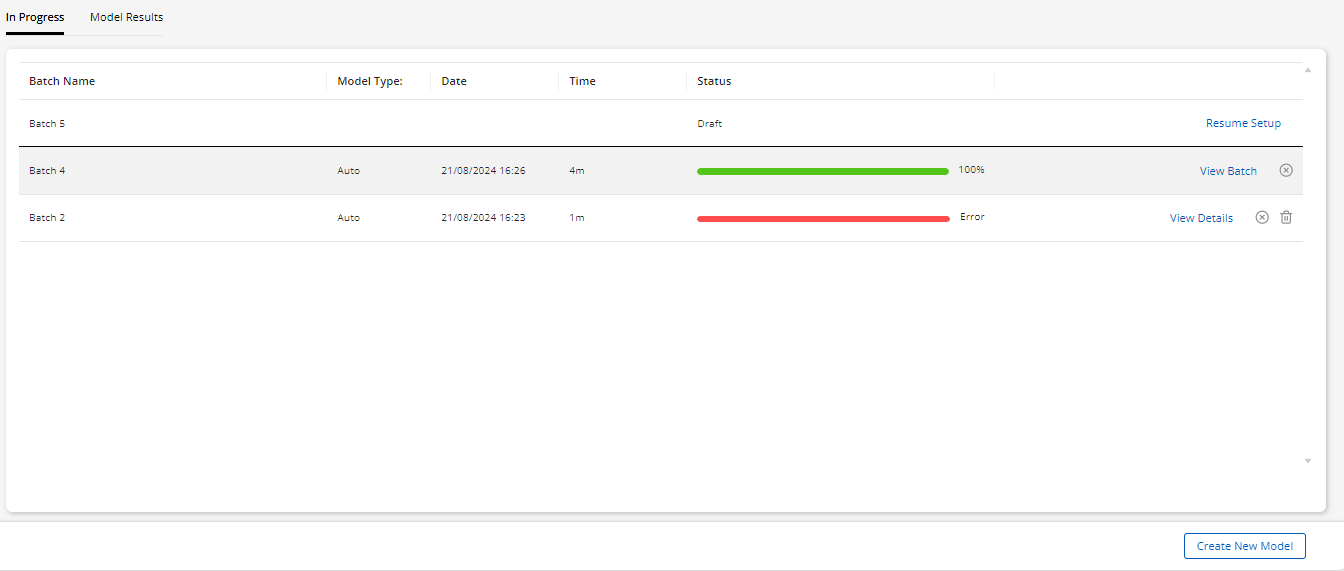This screenshot has height=571, width=1344.
Task: Click the cancel icon for Batch 4
Action: point(1286,170)
